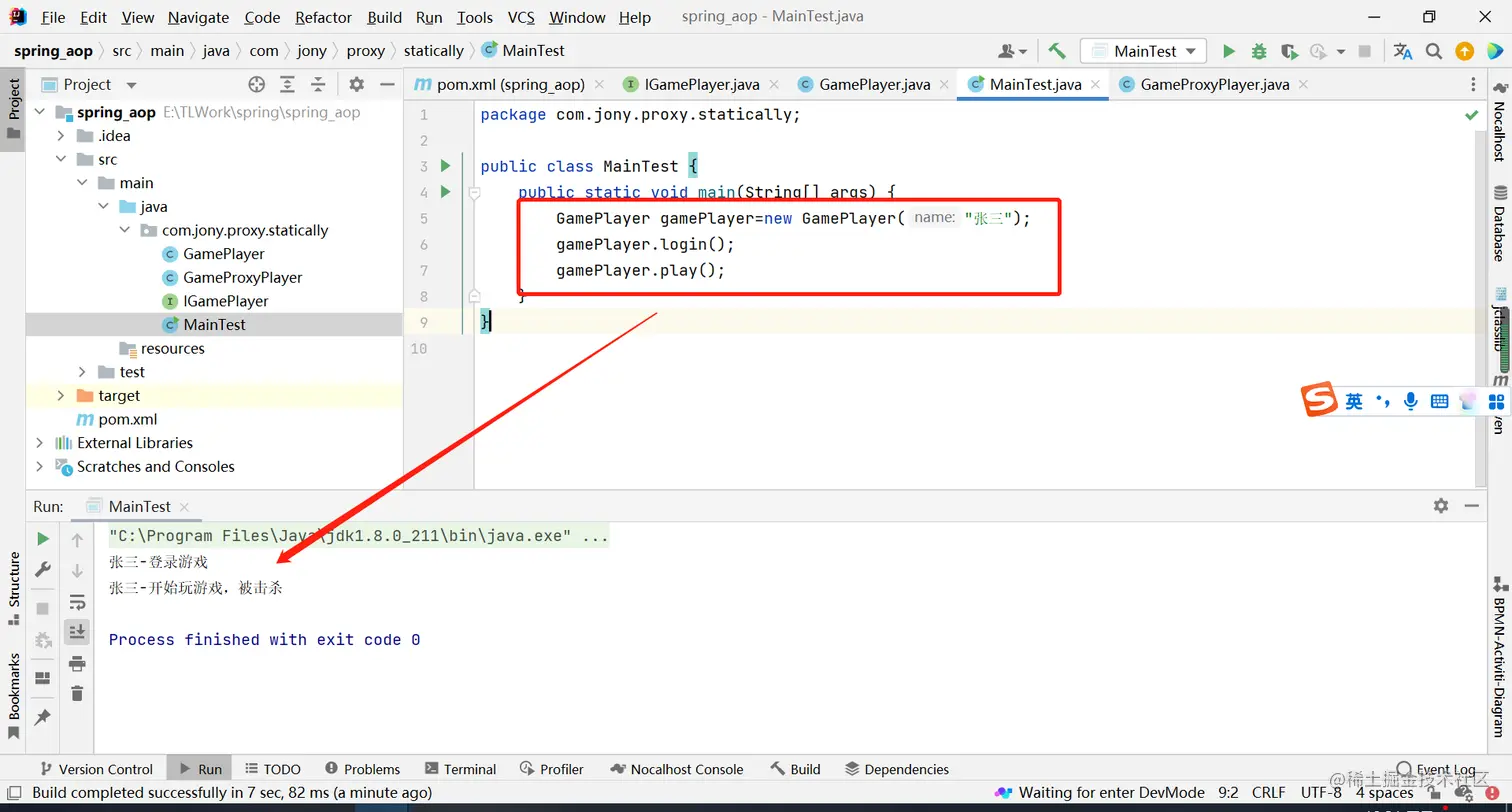Viewport: 1512px width, 812px height.
Task: Open run configuration wrench in Run panel
Action: point(43,569)
